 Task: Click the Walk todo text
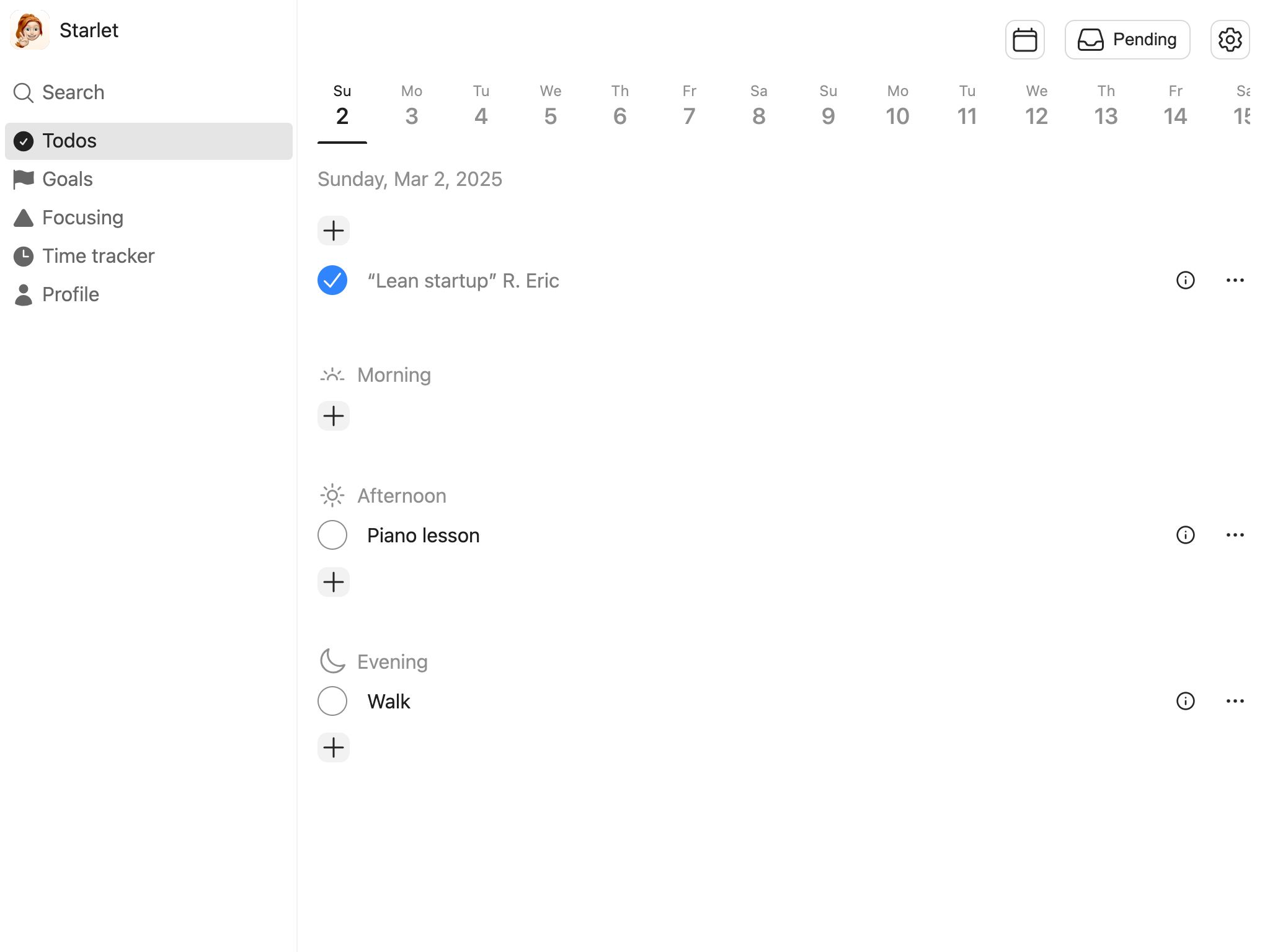click(389, 702)
